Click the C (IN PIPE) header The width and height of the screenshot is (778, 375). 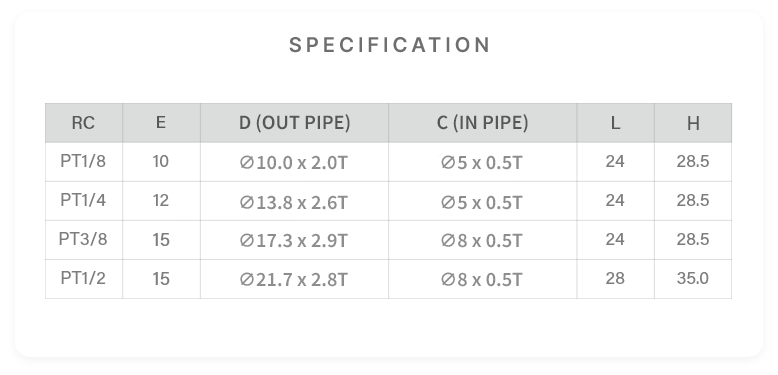[483, 123]
